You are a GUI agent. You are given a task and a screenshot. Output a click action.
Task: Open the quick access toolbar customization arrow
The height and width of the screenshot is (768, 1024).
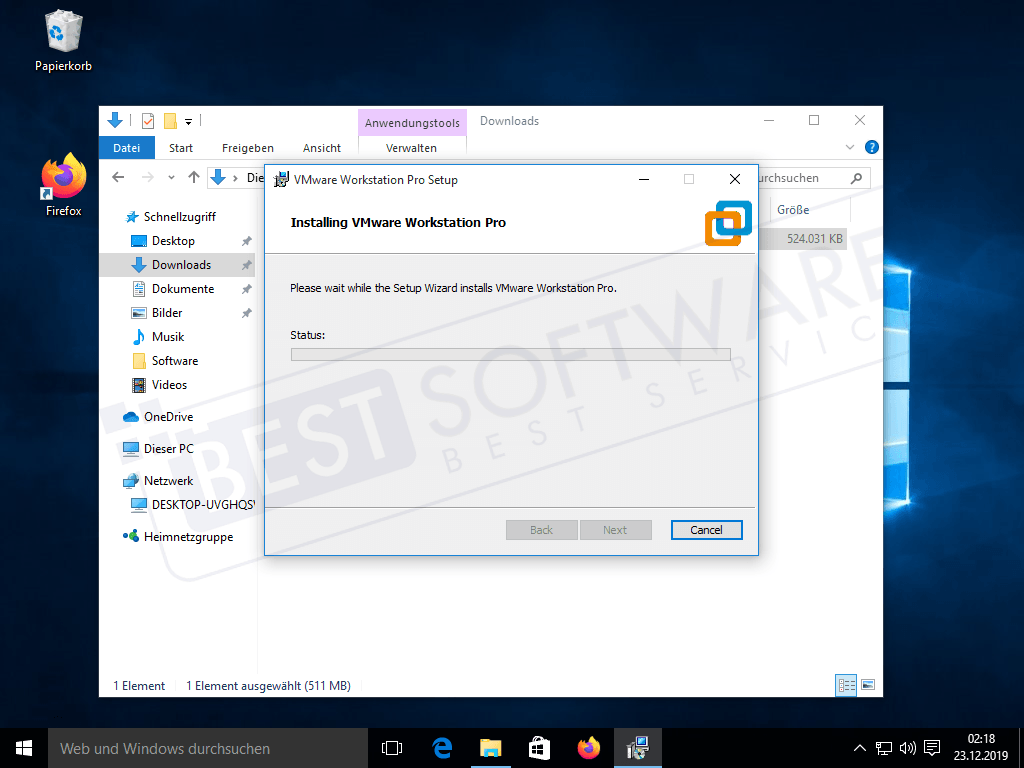pyautogui.click(x=186, y=121)
